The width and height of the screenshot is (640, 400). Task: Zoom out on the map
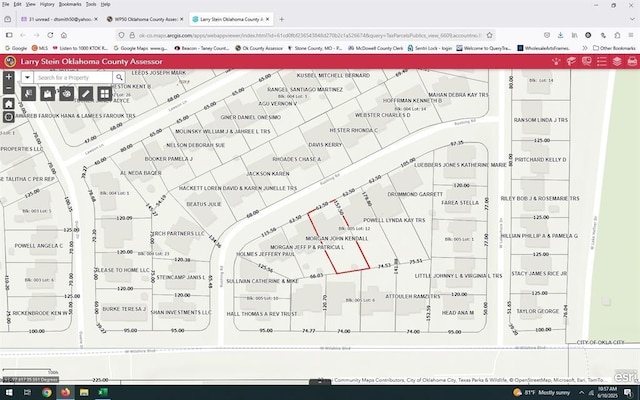(9, 88)
